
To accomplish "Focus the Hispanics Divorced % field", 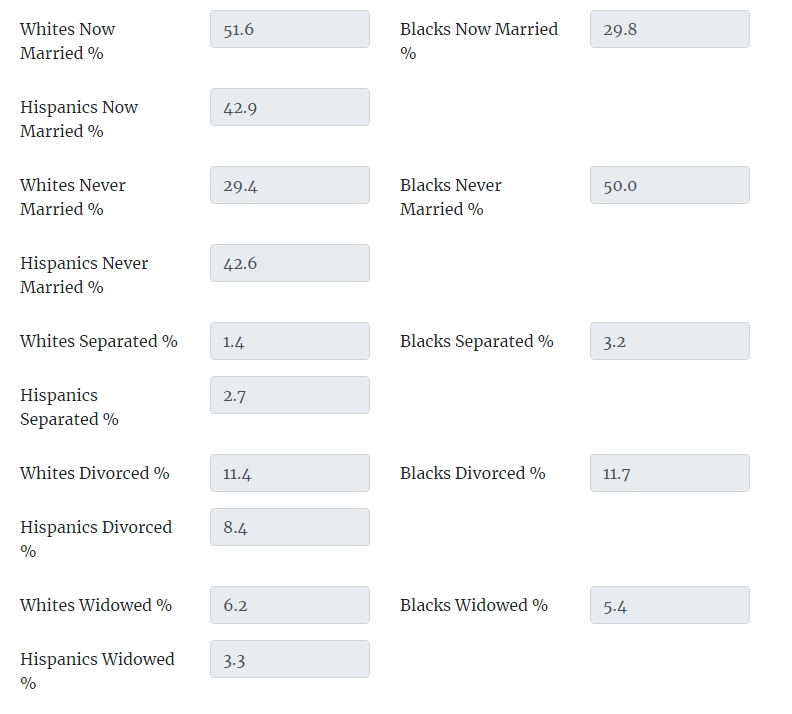I will (x=289, y=527).
